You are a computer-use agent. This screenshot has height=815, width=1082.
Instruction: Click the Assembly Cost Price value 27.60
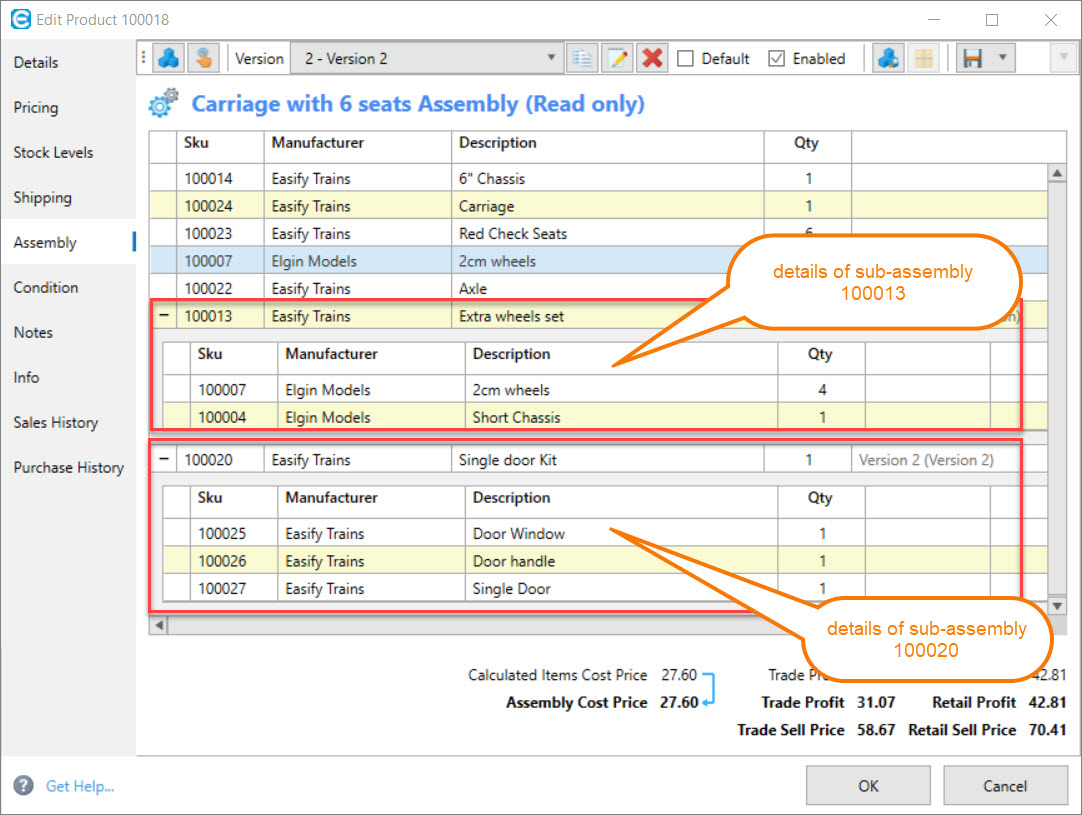click(x=679, y=702)
